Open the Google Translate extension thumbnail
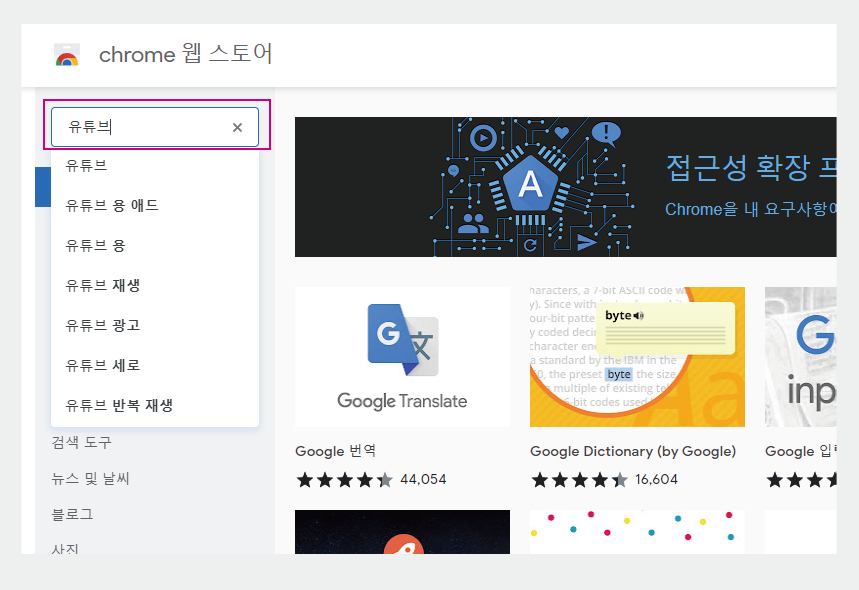 (402, 357)
